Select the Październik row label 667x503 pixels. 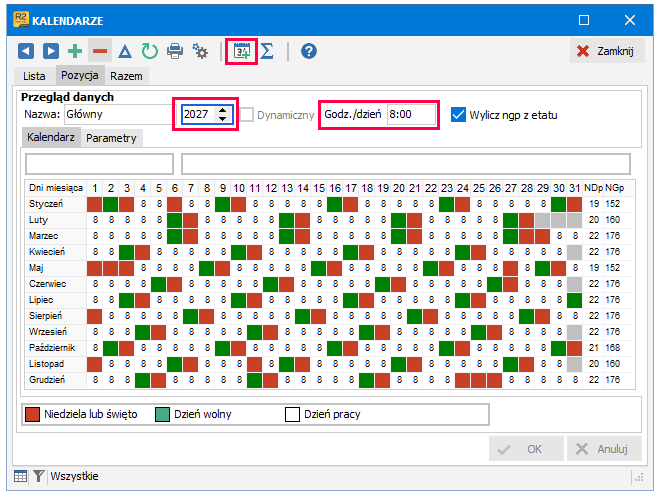56,348
